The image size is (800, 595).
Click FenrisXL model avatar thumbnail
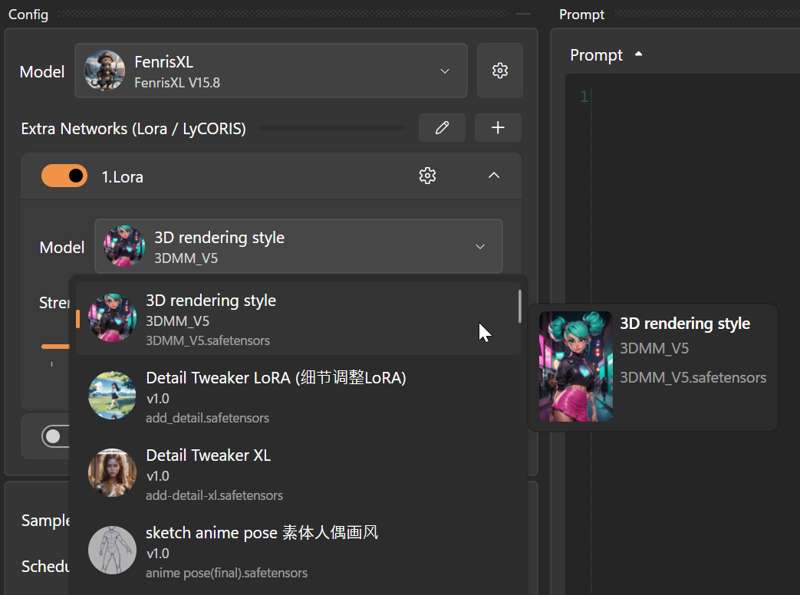click(105, 70)
